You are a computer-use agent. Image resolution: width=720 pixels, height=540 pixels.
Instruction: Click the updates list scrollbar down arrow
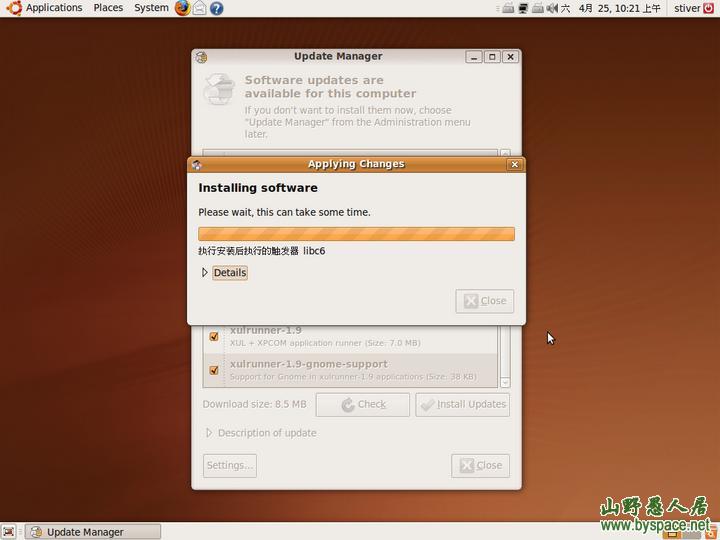click(x=505, y=382)
